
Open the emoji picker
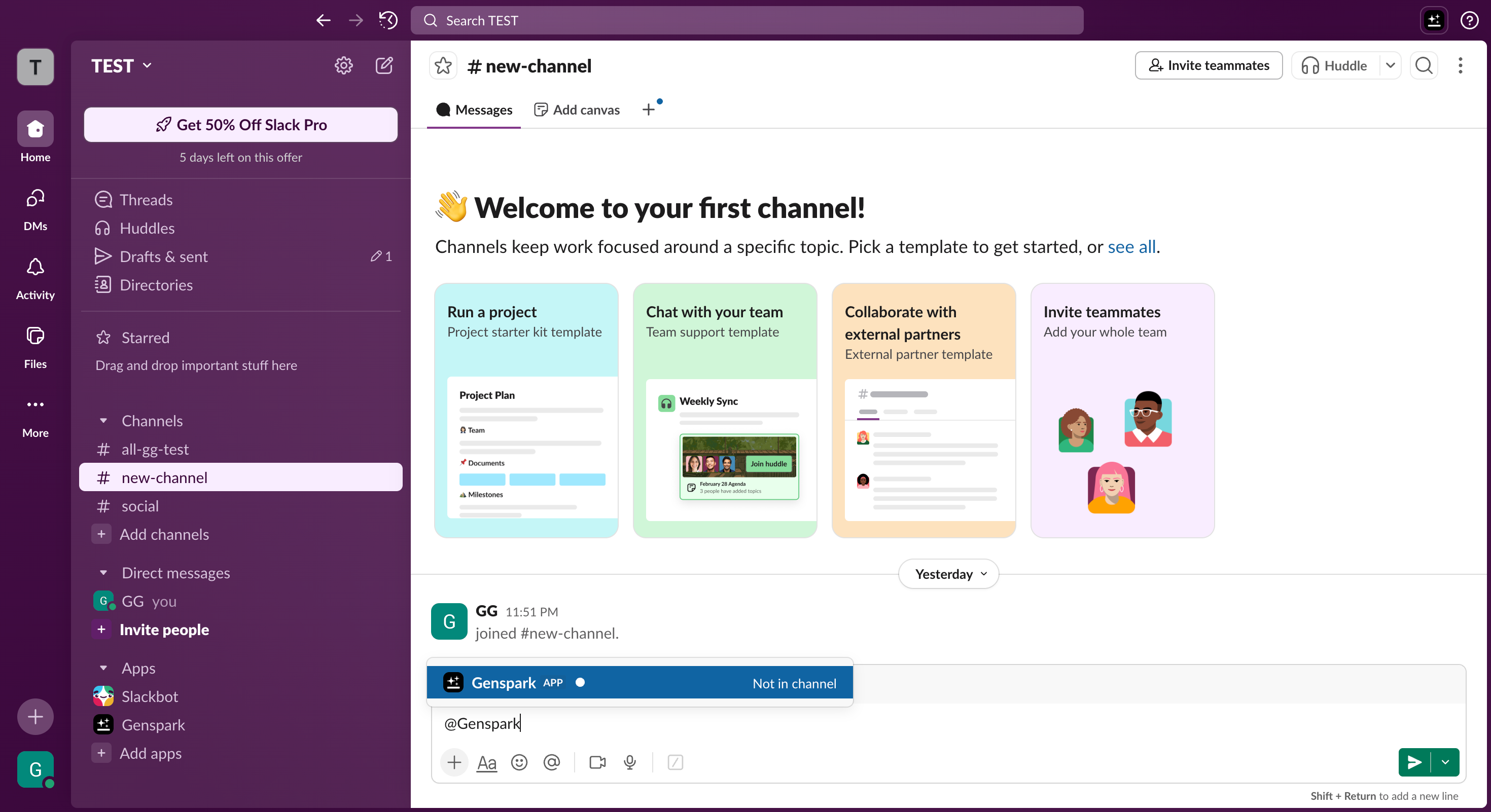click(519, 762)
